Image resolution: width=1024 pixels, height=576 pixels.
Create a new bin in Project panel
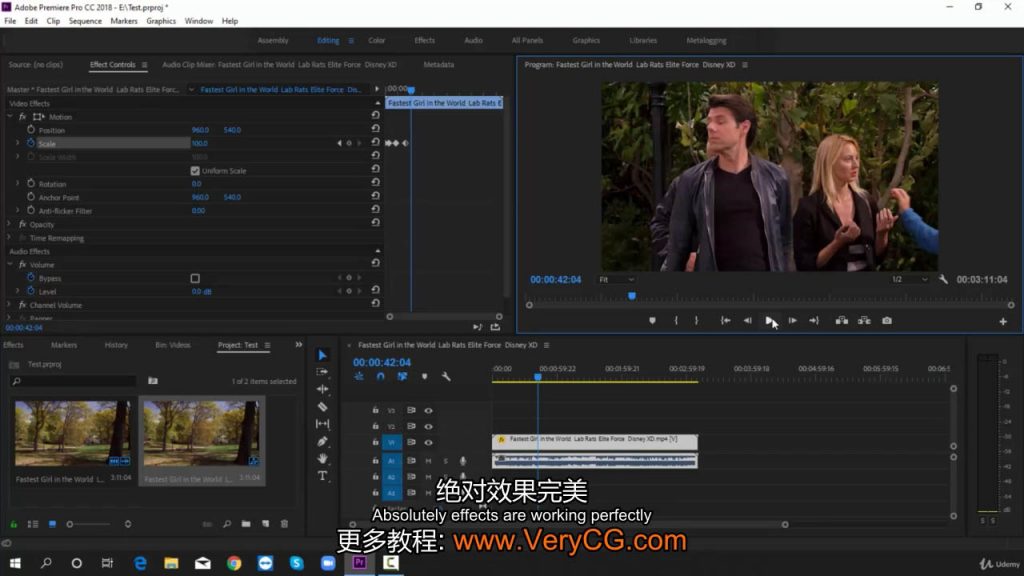(x=246, y=524)
